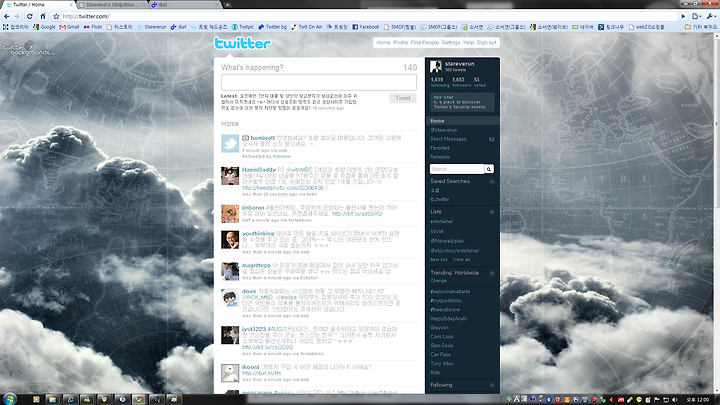Switch to the durl browser tab
The image size is (720, 405).
pos(185,5)
